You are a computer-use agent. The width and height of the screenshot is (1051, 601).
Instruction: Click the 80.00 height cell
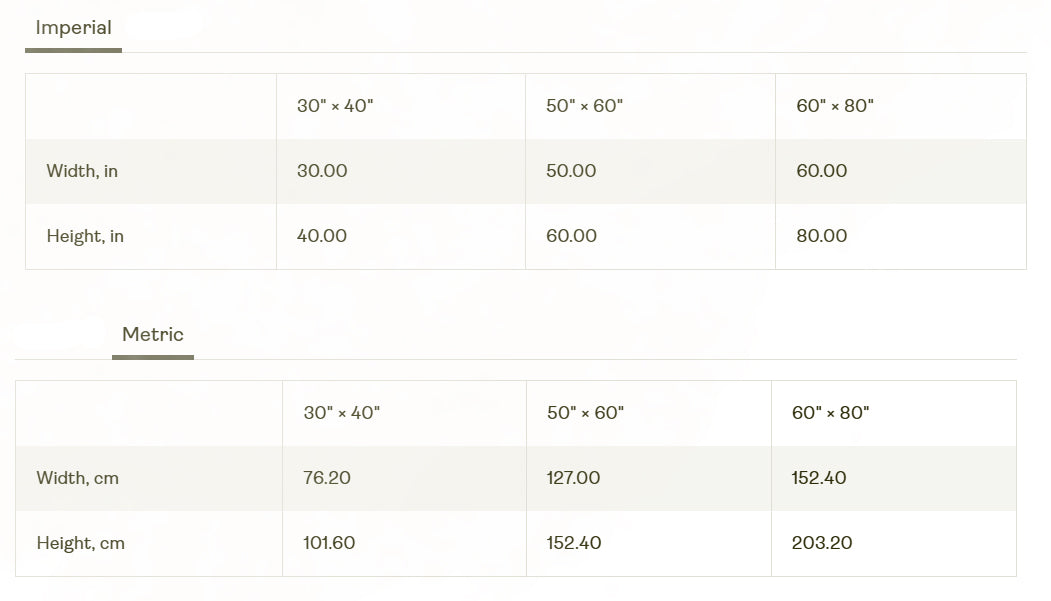[x=822, y=236]
